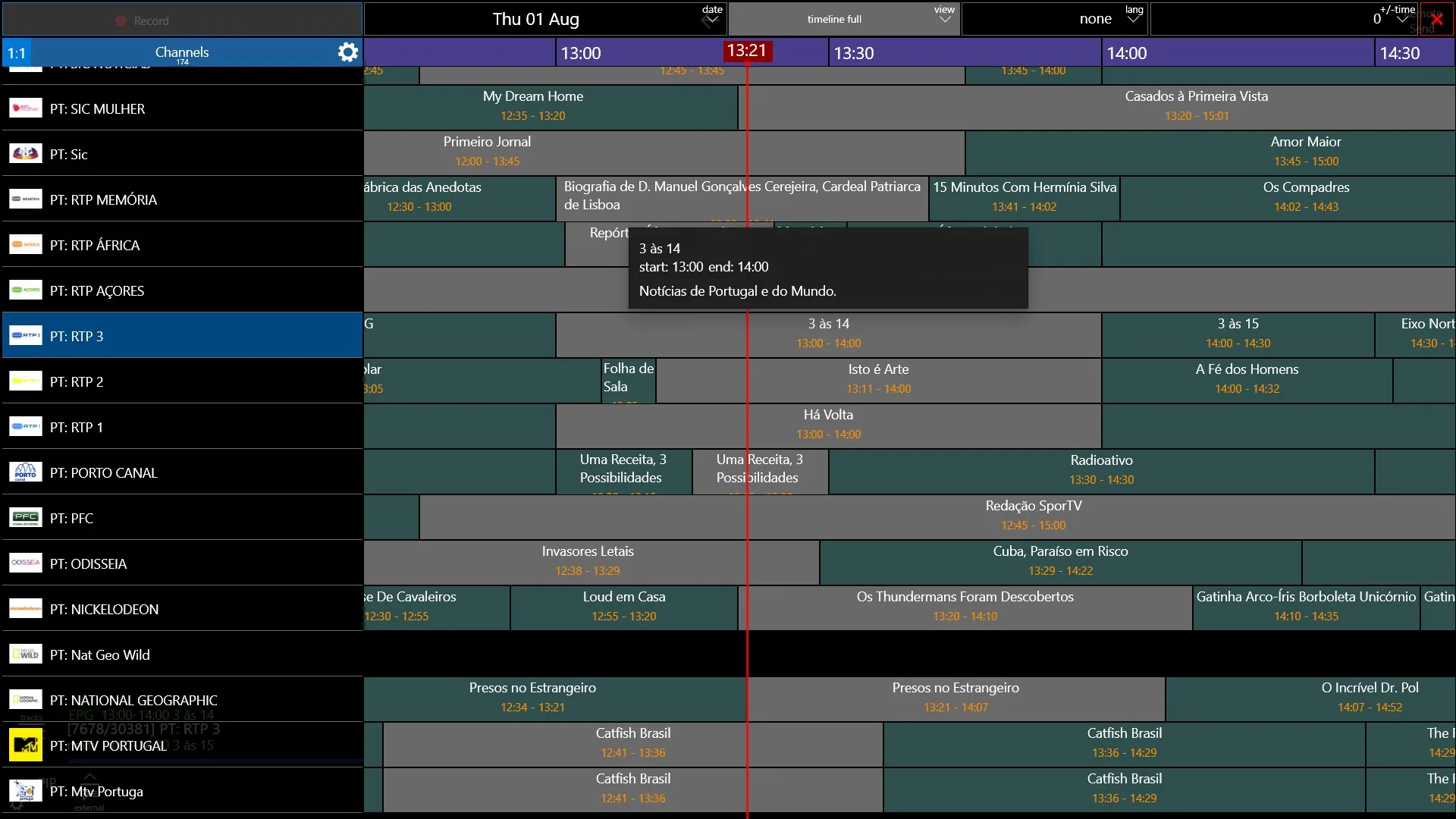The image size is (1456, 819).
Task: Select RTP ÁFRICA channel logo
Action: pyautogui.click(x=26, y=244)
